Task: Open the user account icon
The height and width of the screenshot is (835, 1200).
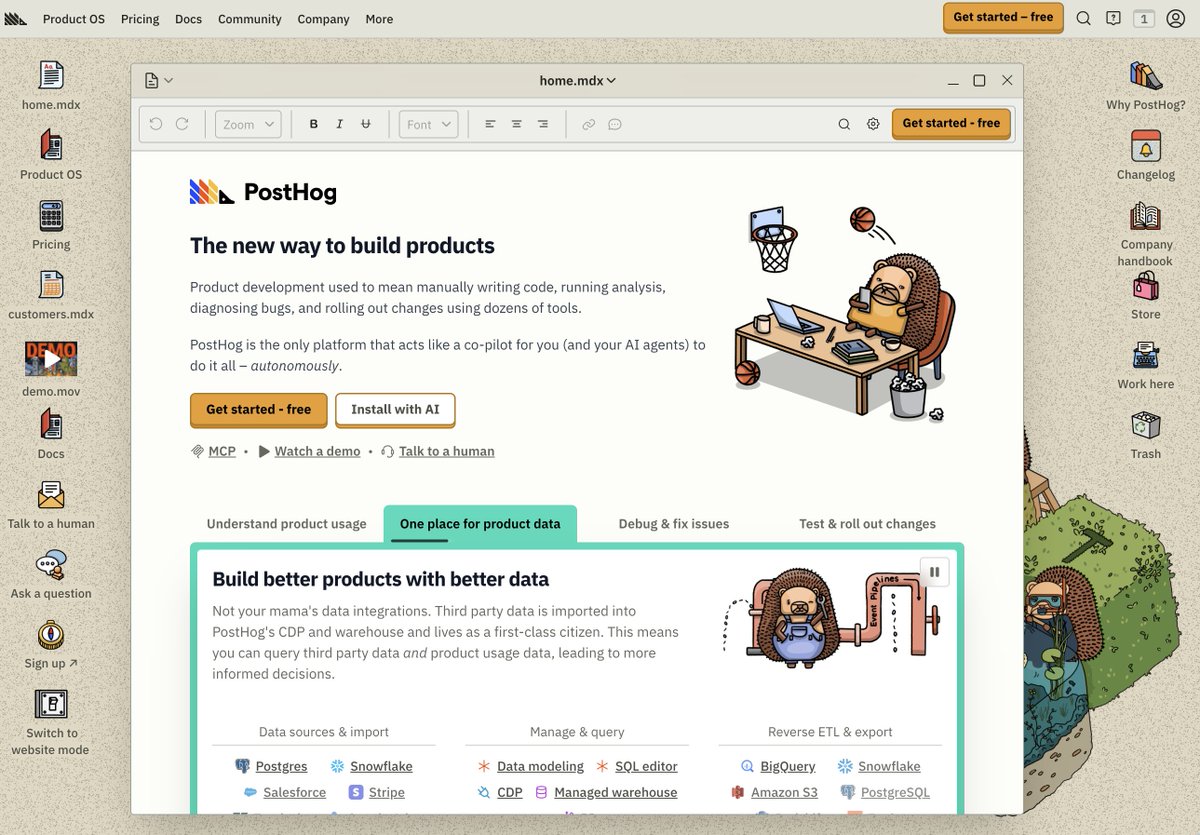Action: [x=1175, y=18]
